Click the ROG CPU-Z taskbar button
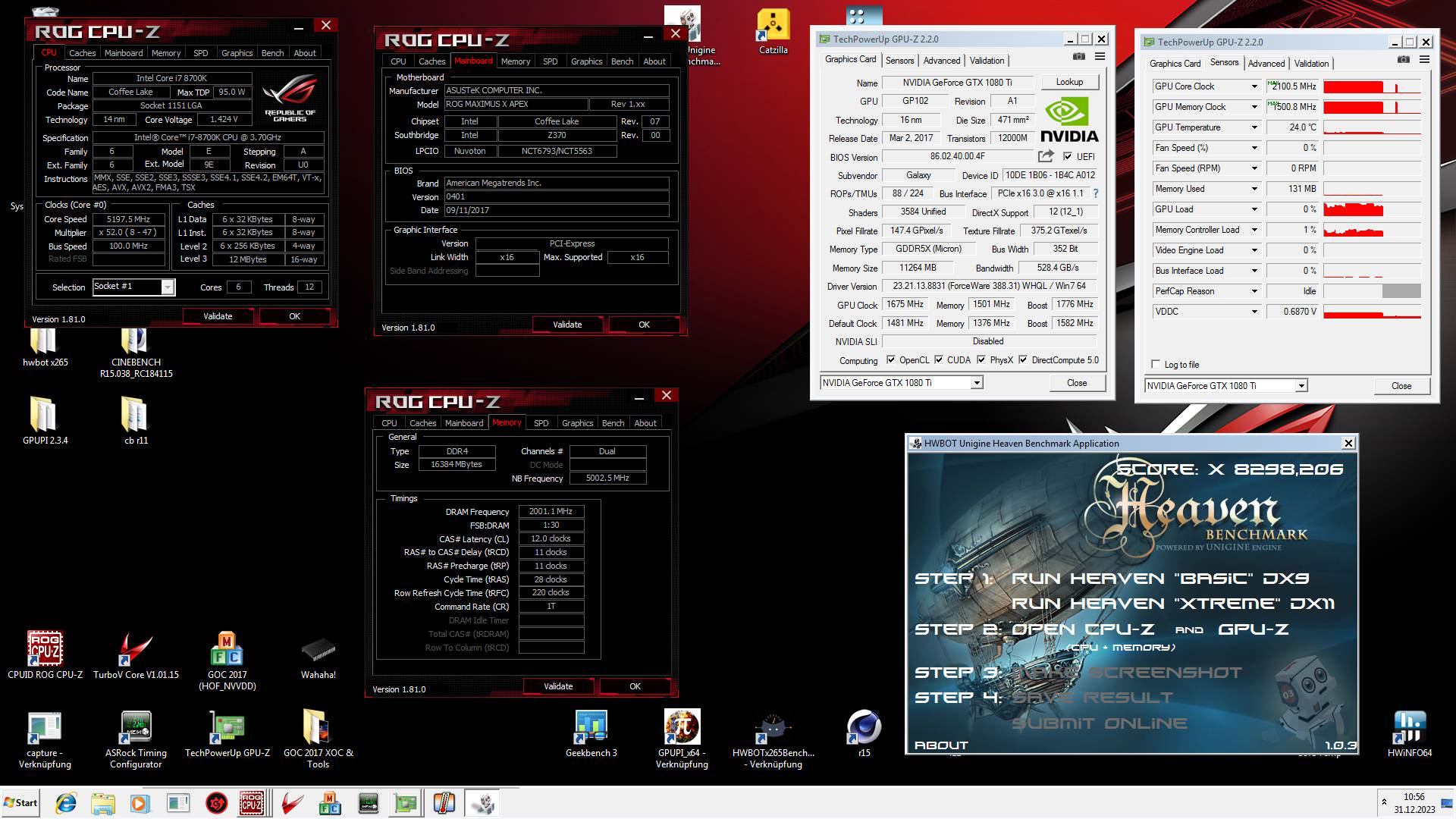The width and height of the screenshot is (1456, 819). [253, 803]
